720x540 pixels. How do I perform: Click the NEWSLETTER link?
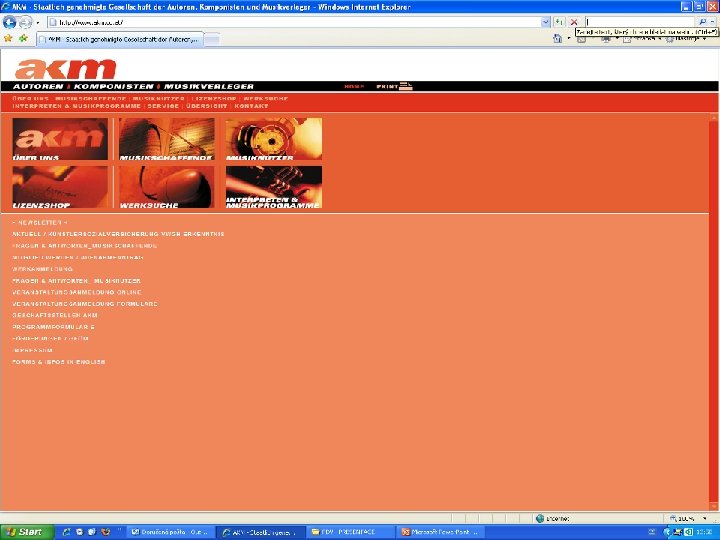[x=39, y=222]
